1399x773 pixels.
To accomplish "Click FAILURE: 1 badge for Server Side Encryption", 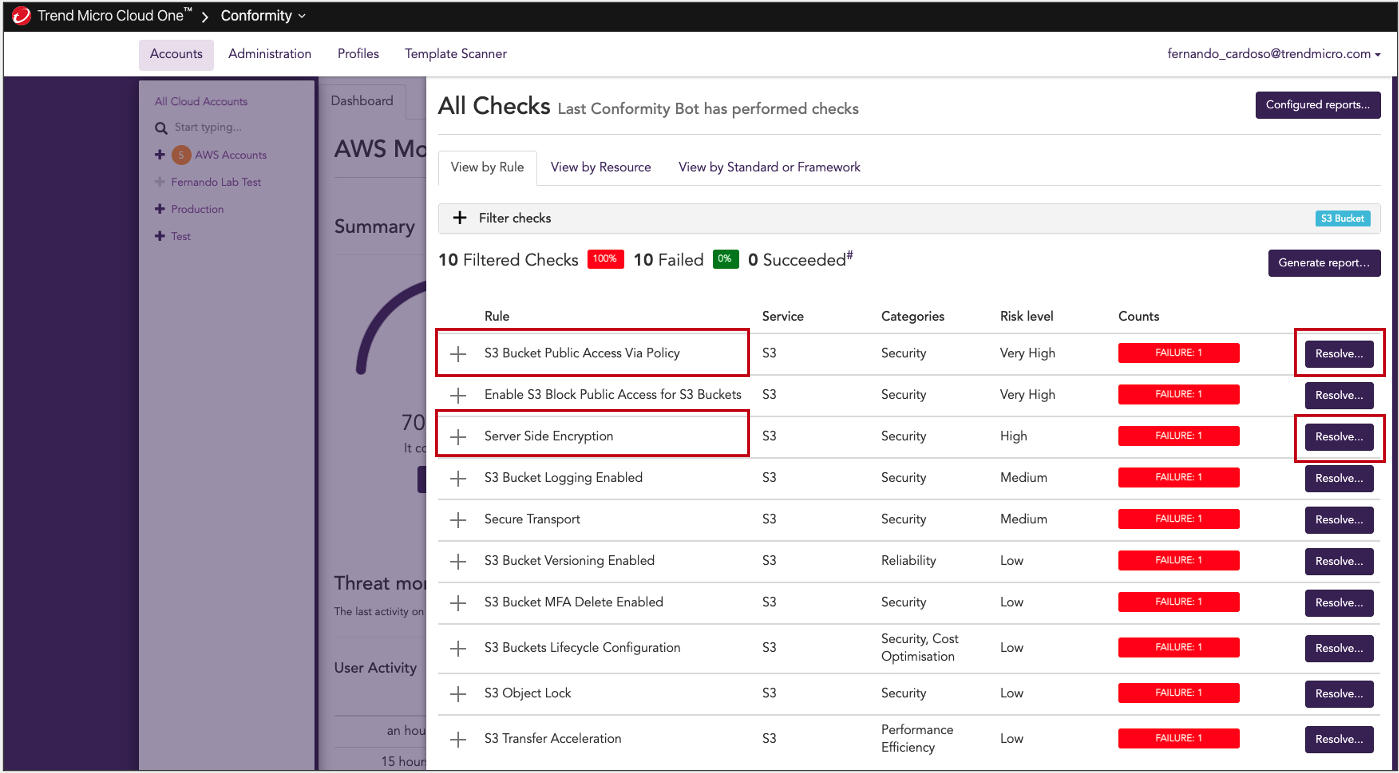I will (1179, 436).
